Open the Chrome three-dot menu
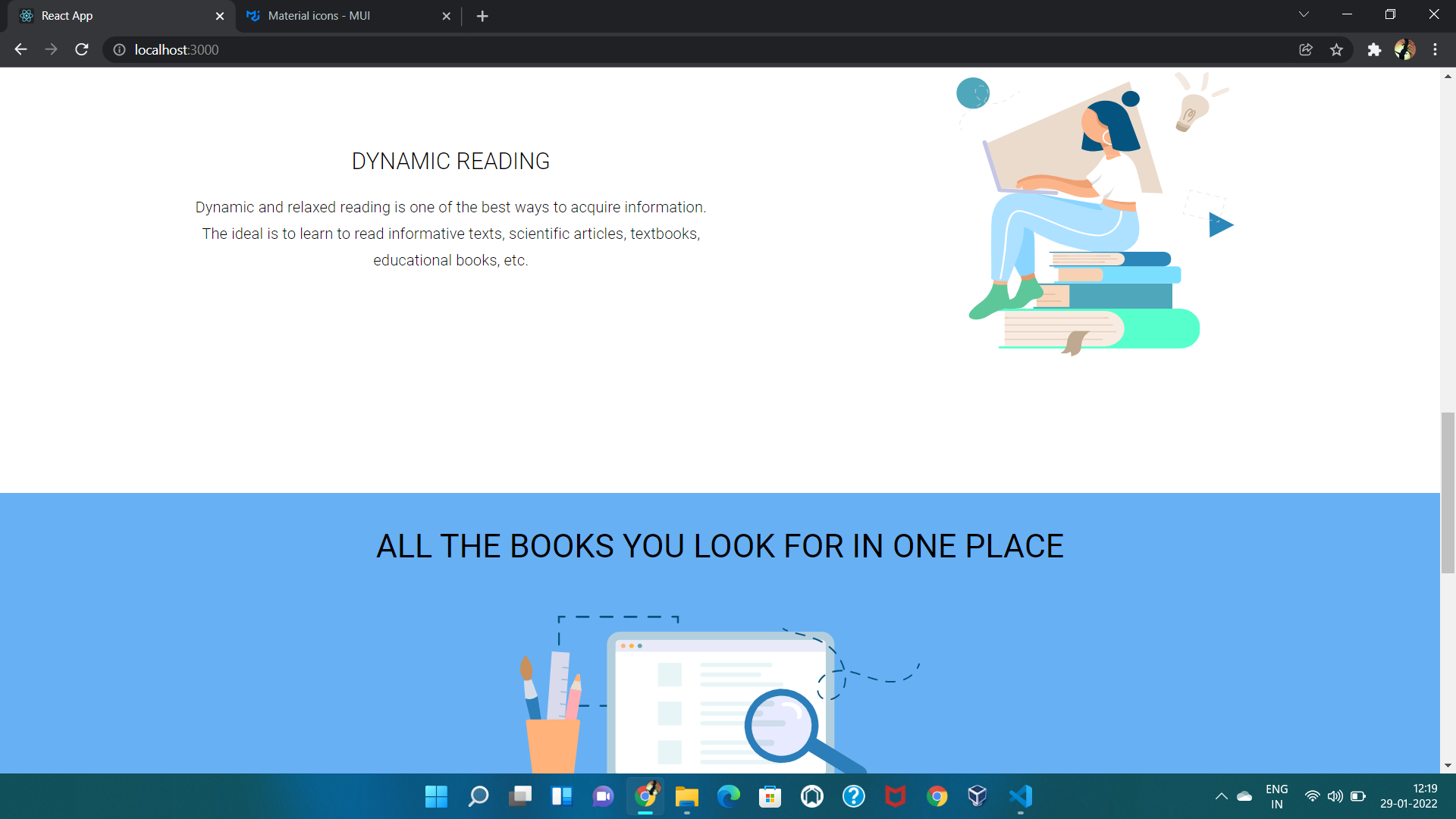The width and height of the screenshot is (1456, 819). click(x=1435, y=49)
